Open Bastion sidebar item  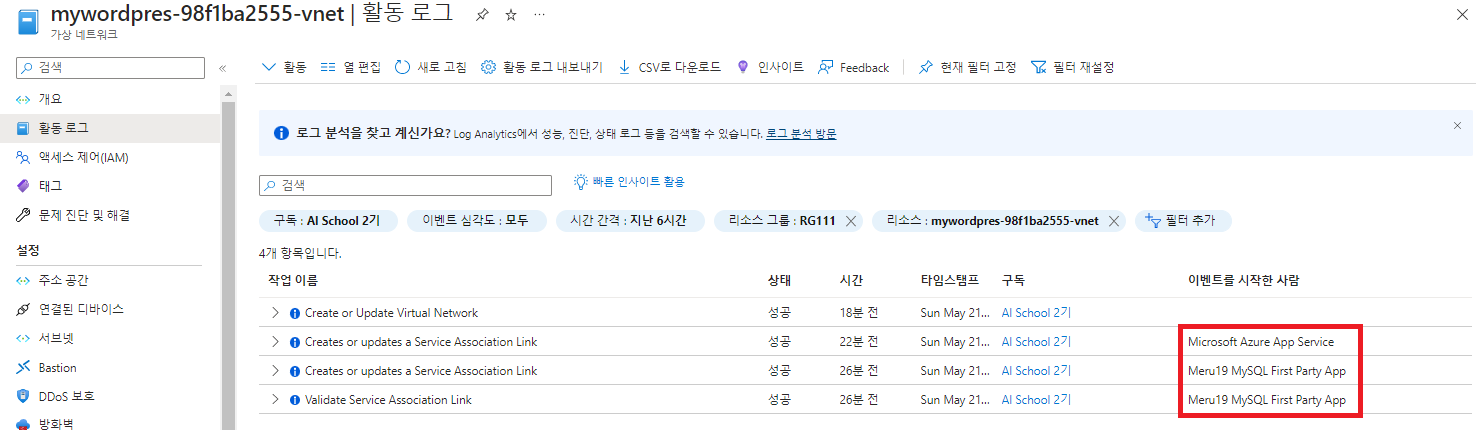click(58, 367)
